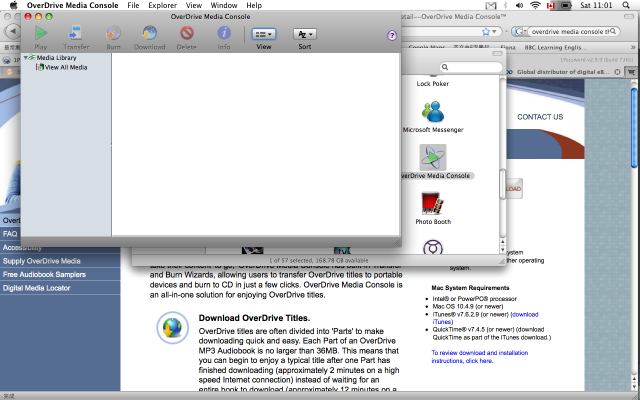Click the Download OverDrive Titles globe icon
640x400 pixels.
pos(172,328)
